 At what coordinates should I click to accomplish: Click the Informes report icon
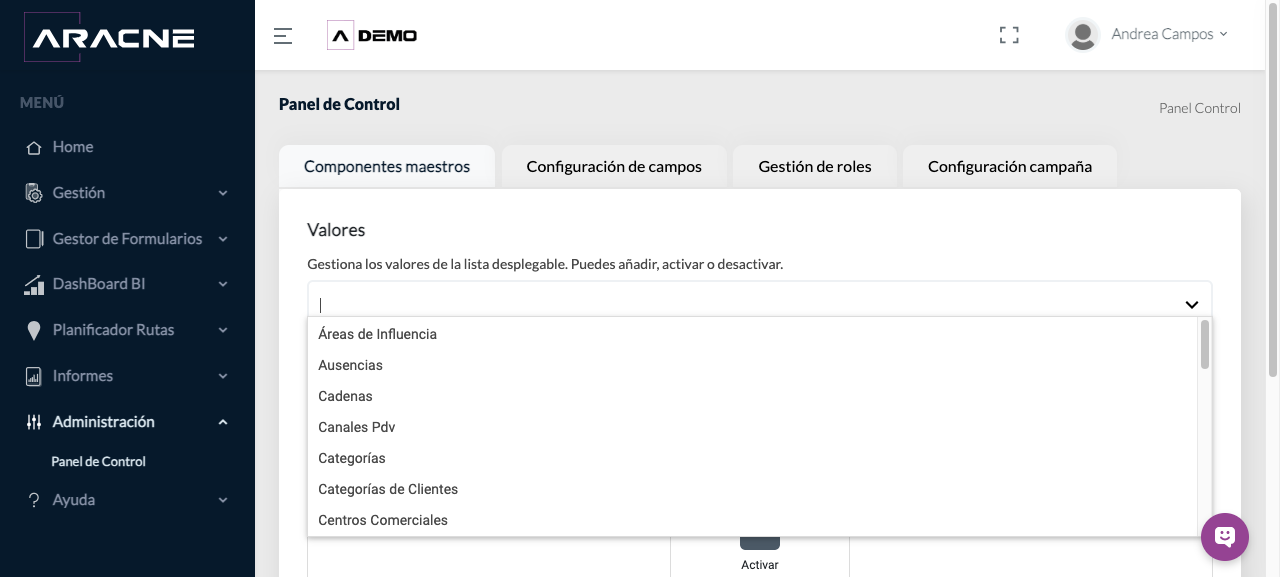(34, 376)
